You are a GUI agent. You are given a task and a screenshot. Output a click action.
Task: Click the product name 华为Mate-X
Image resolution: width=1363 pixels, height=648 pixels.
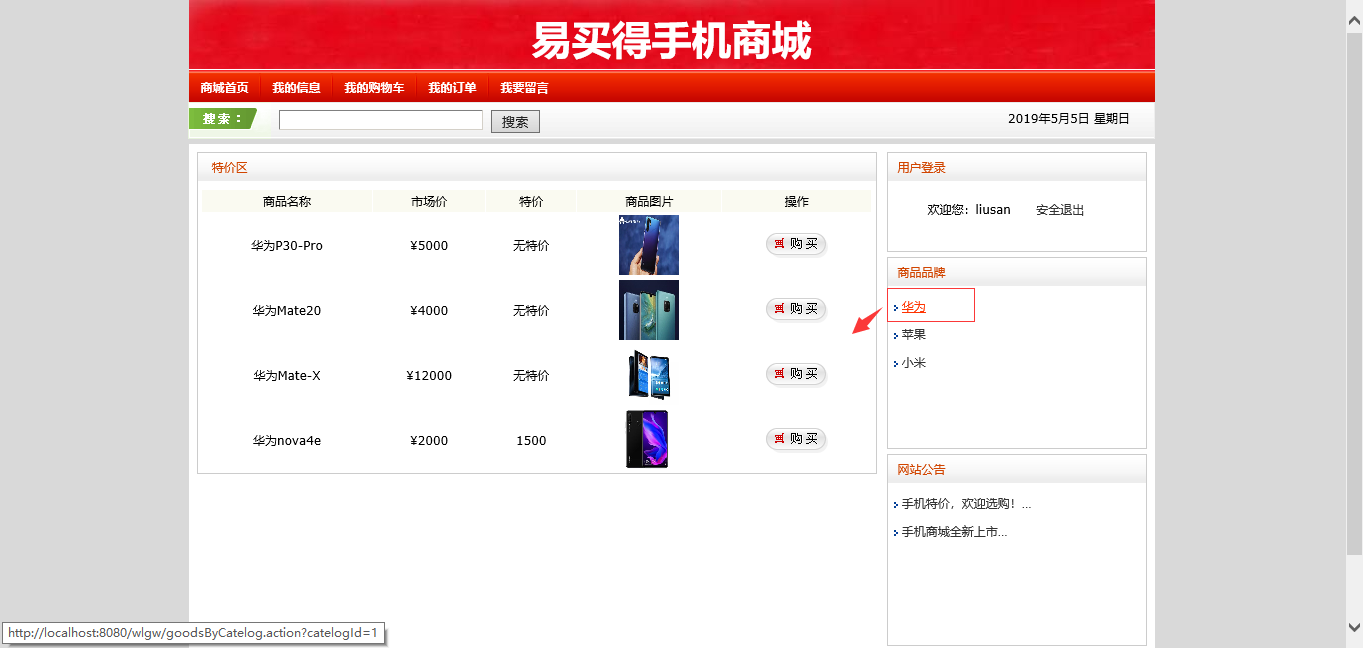[x=287, y=376]
